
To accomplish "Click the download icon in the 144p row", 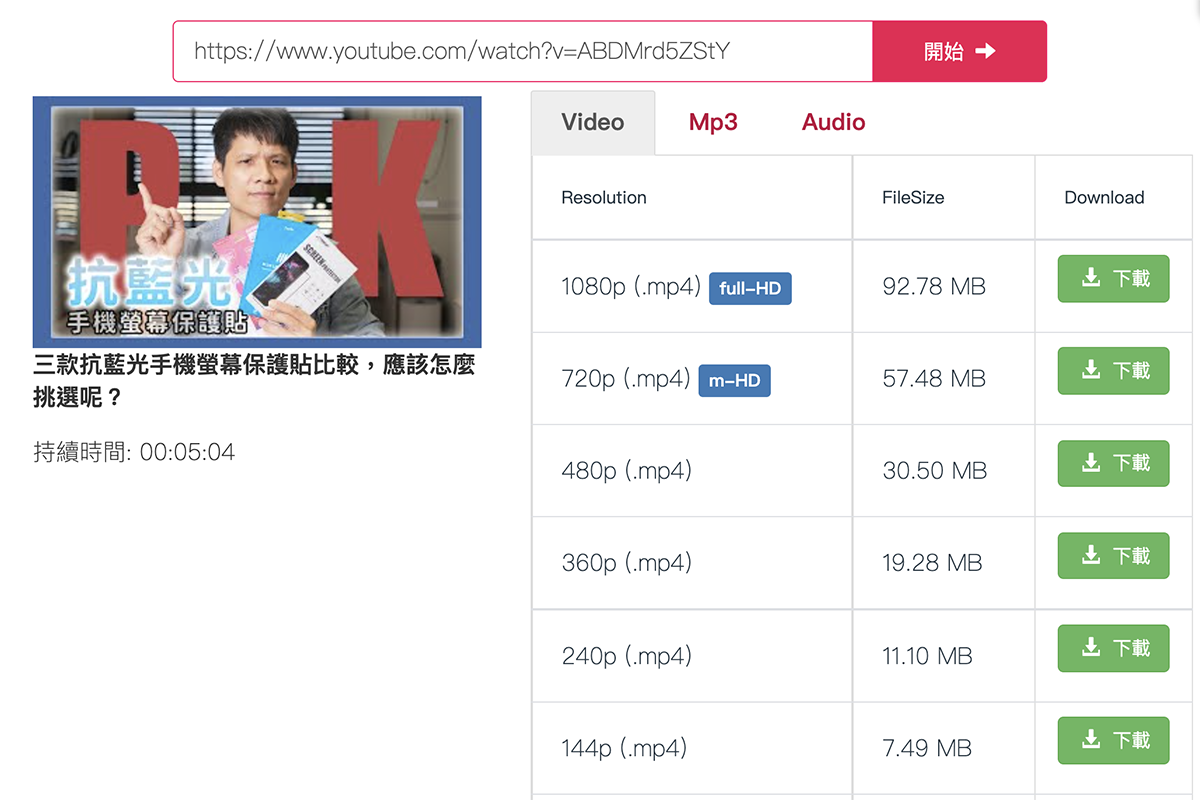I will click(x=1092, y=740).
